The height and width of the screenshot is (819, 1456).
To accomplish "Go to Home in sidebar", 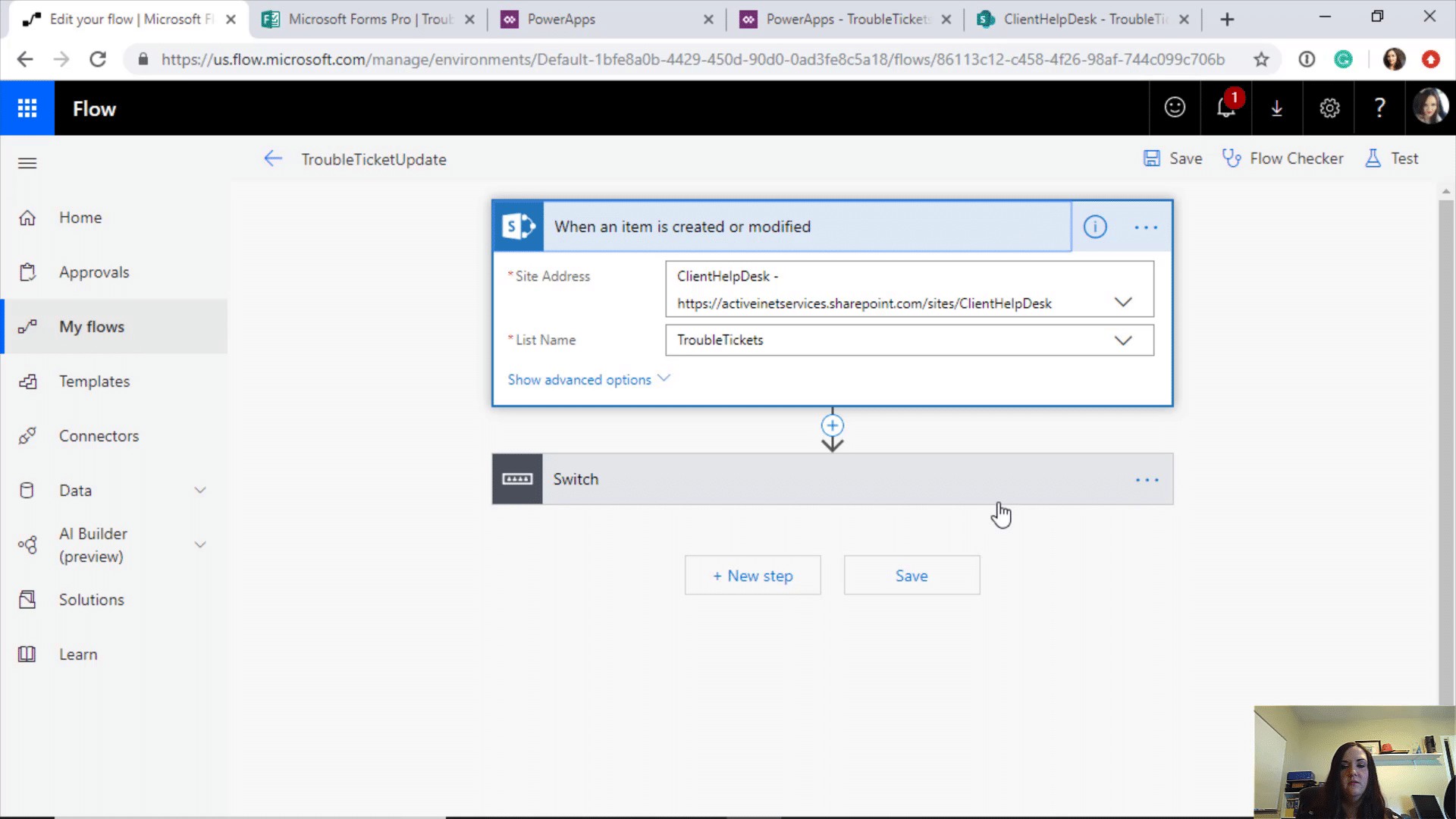I will pos(114,218).
